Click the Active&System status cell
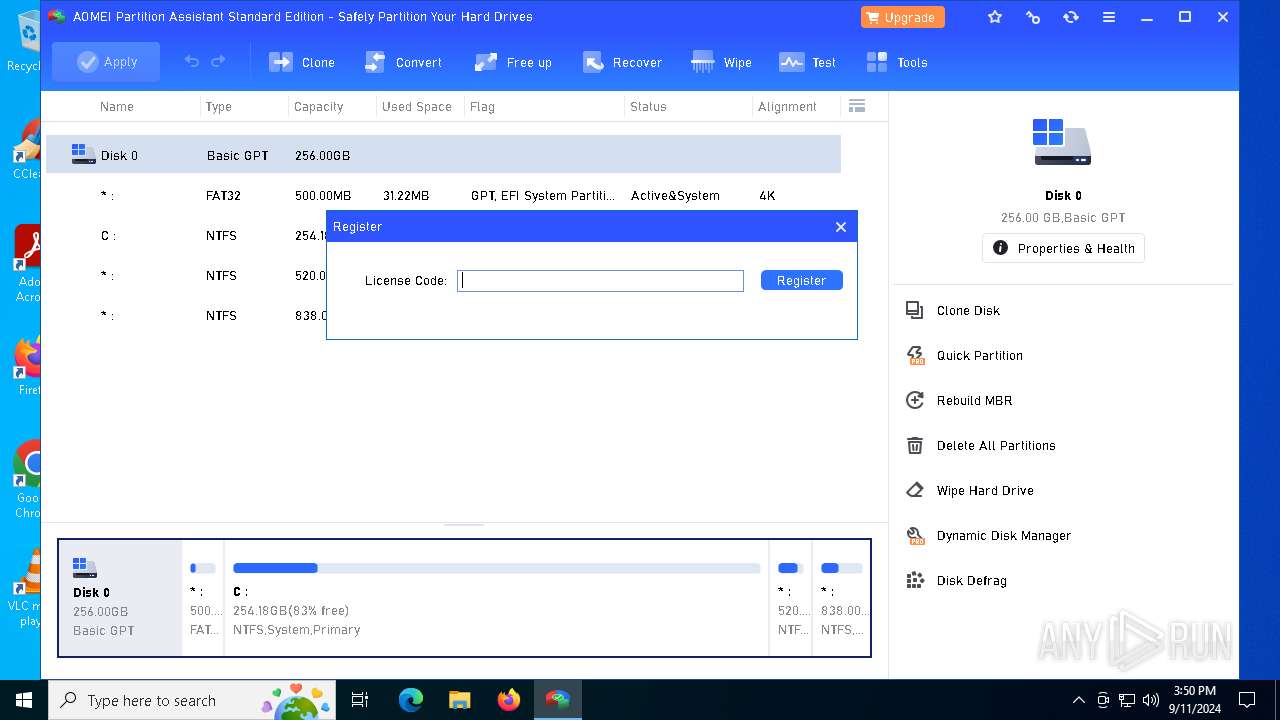Viewport: 1280px width, 720px height. coord(675,196)
